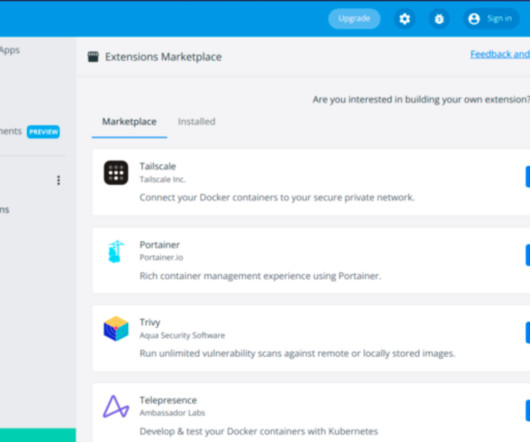
Task: Click the PREVIEW badge in the sidebar
Action: pyautogui.click(x=43, y=132)
